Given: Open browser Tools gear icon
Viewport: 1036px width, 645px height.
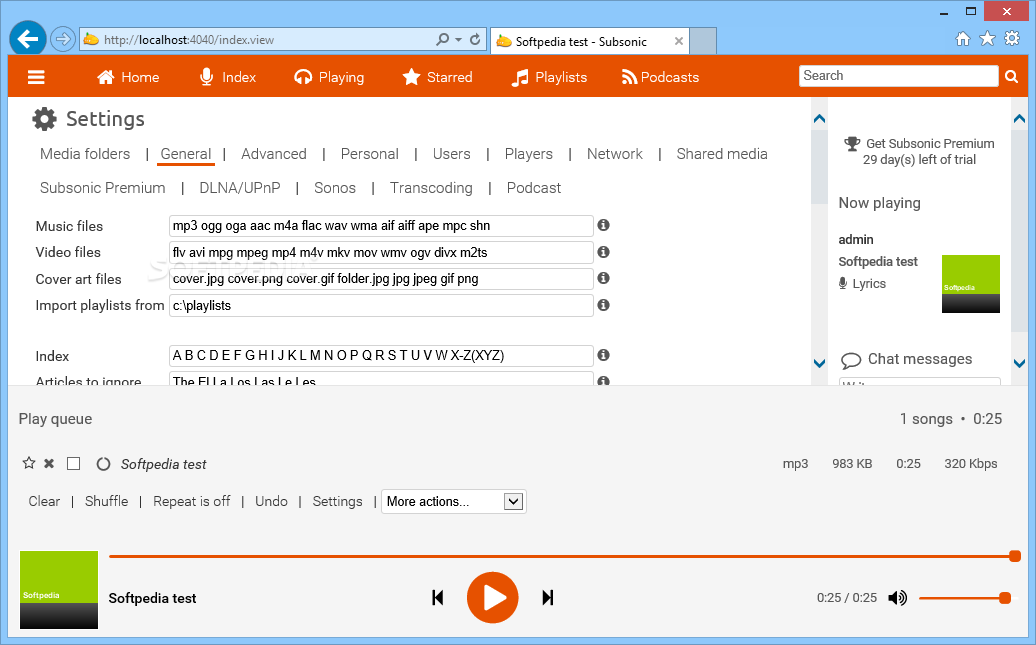Looking at the screenshot, I should click(1012, 38).
